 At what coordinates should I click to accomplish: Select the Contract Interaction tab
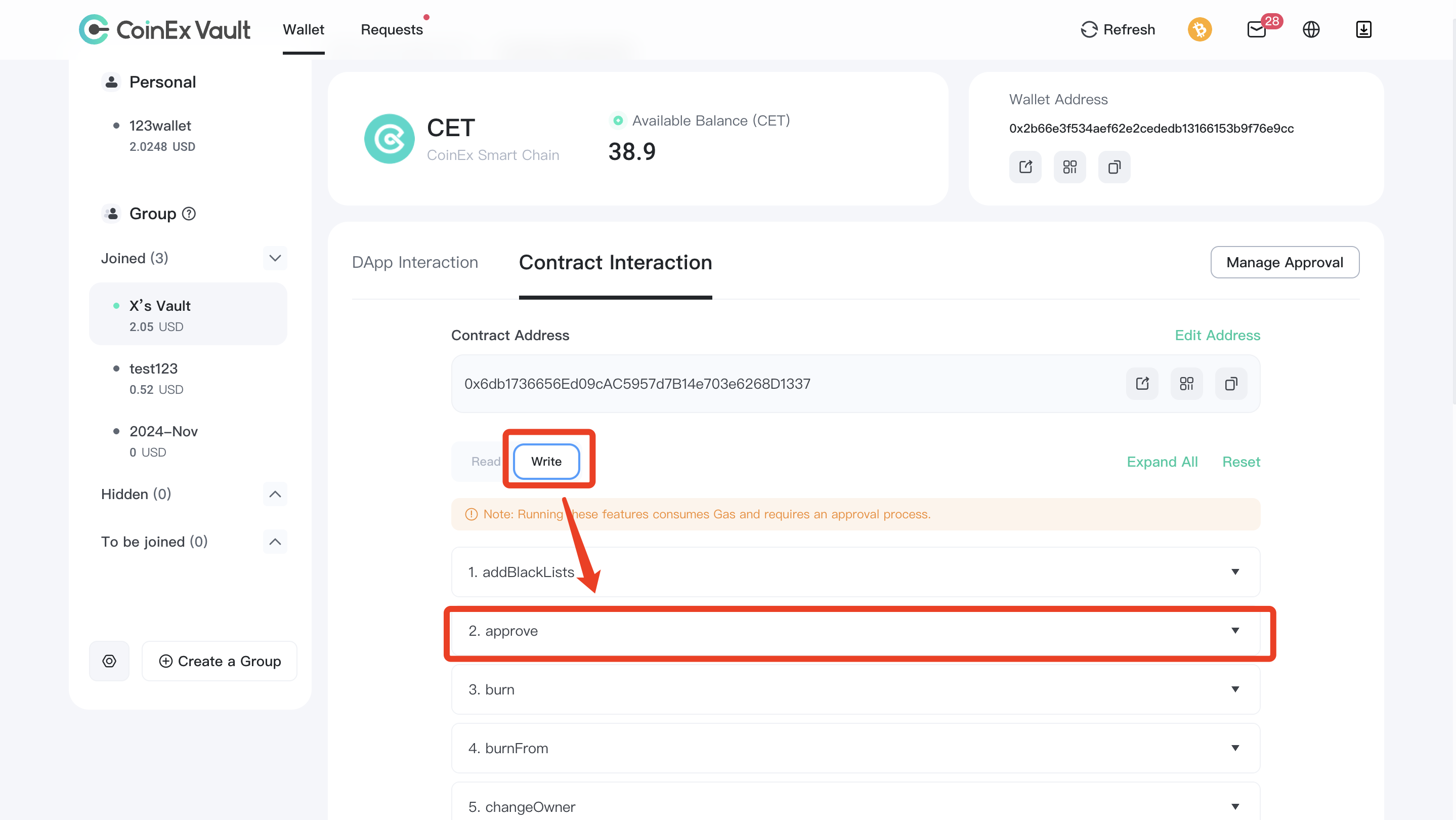pos(616,262)
